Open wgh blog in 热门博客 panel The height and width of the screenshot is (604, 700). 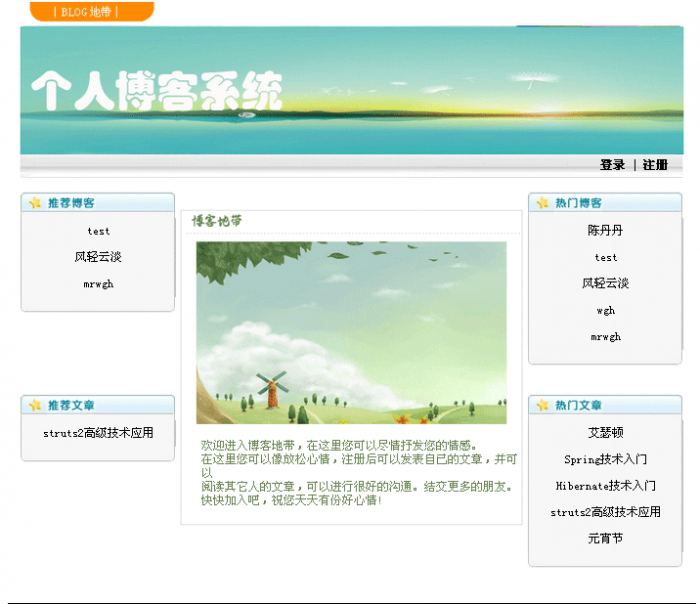coord(605,310)
